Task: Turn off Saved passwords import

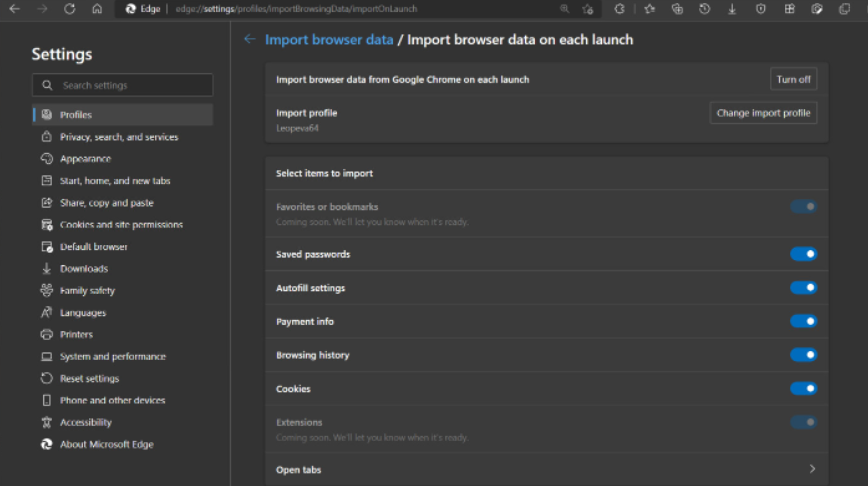Action: pyautogui.click(x=803, y=254)
